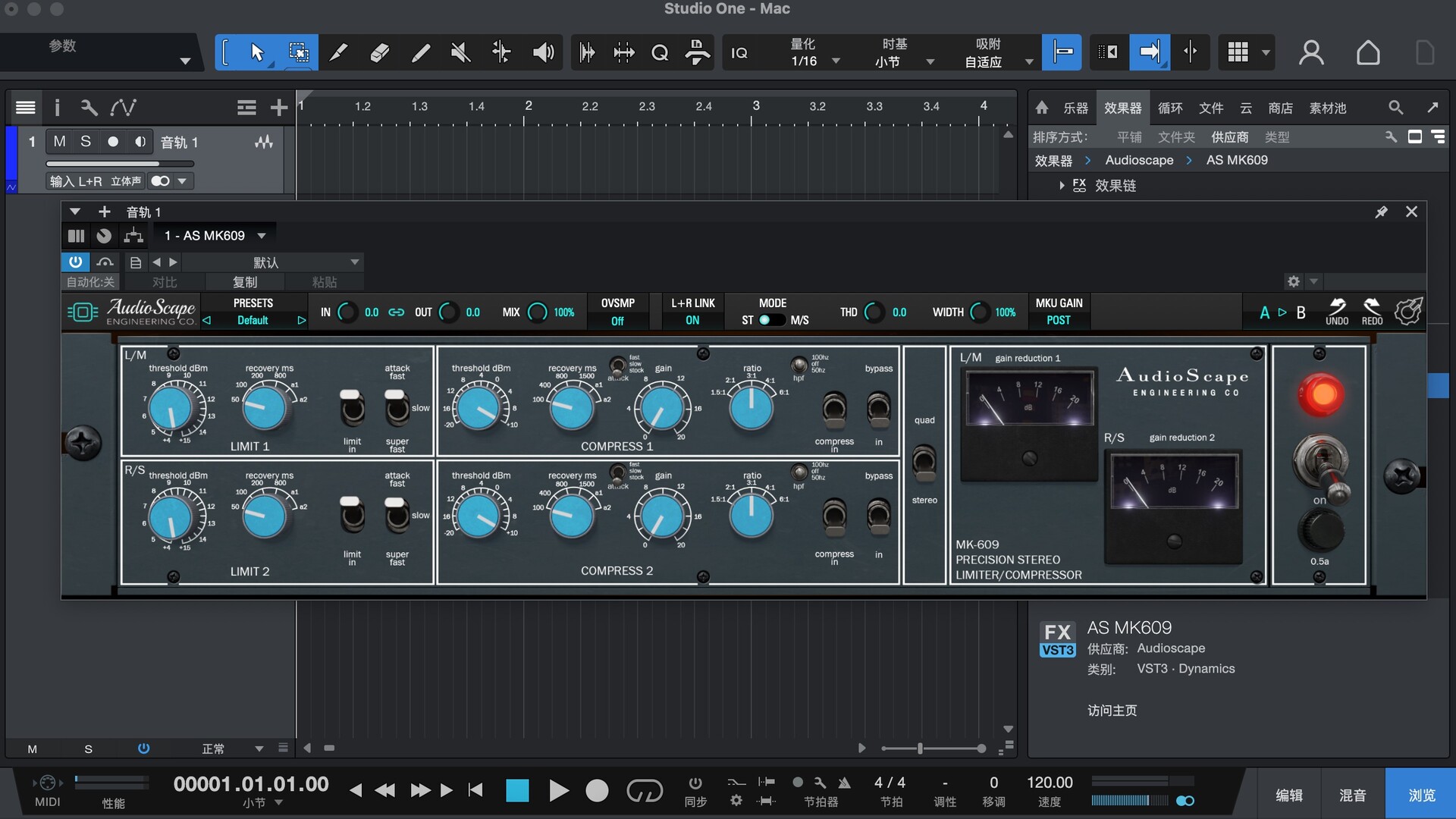Select the Mute tool icon
The height and width of the screenshot is (819, 1456).
tap(460, 52)
